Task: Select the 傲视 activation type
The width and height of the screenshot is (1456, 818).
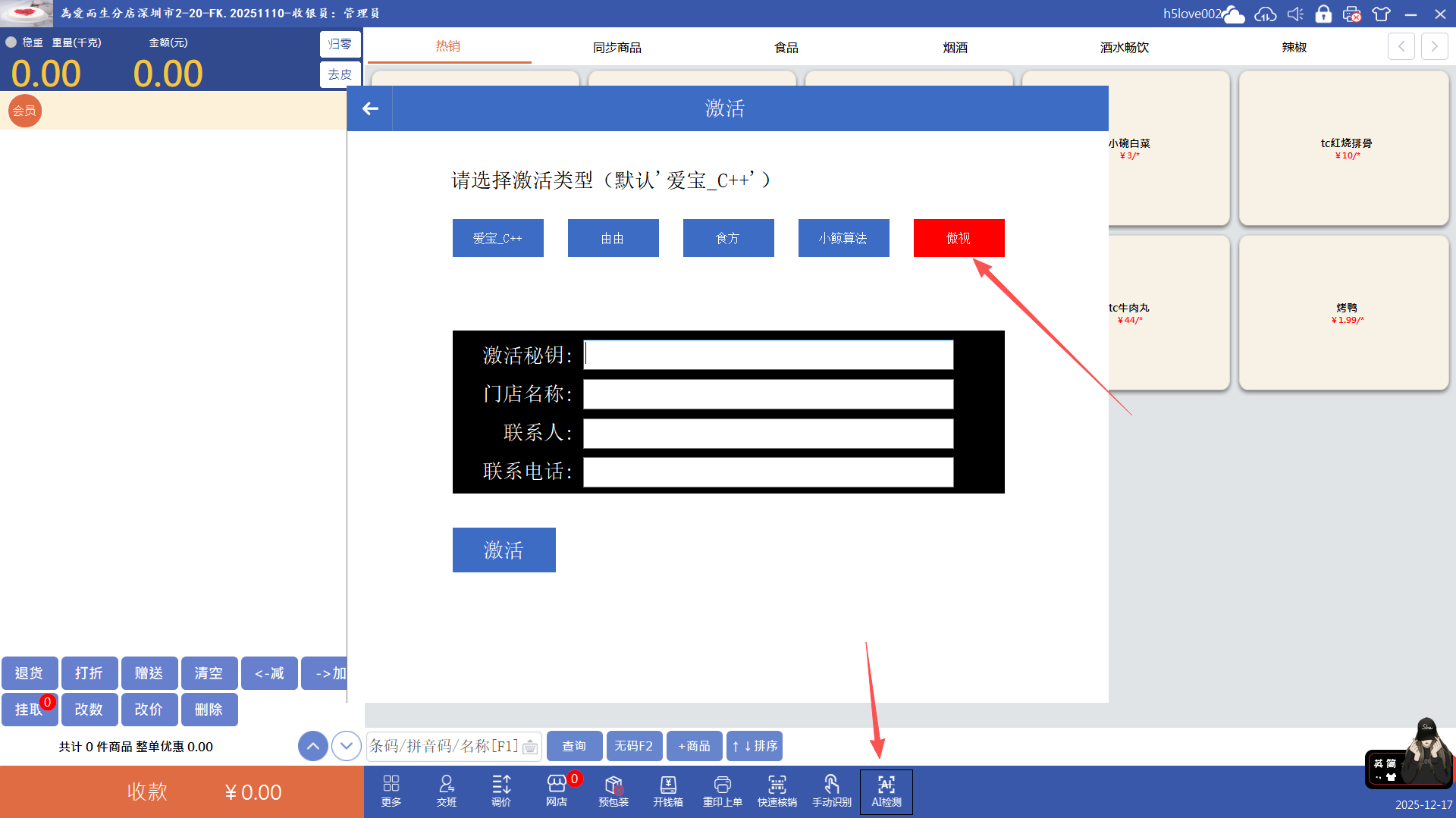Action: [x=959, y=238]
